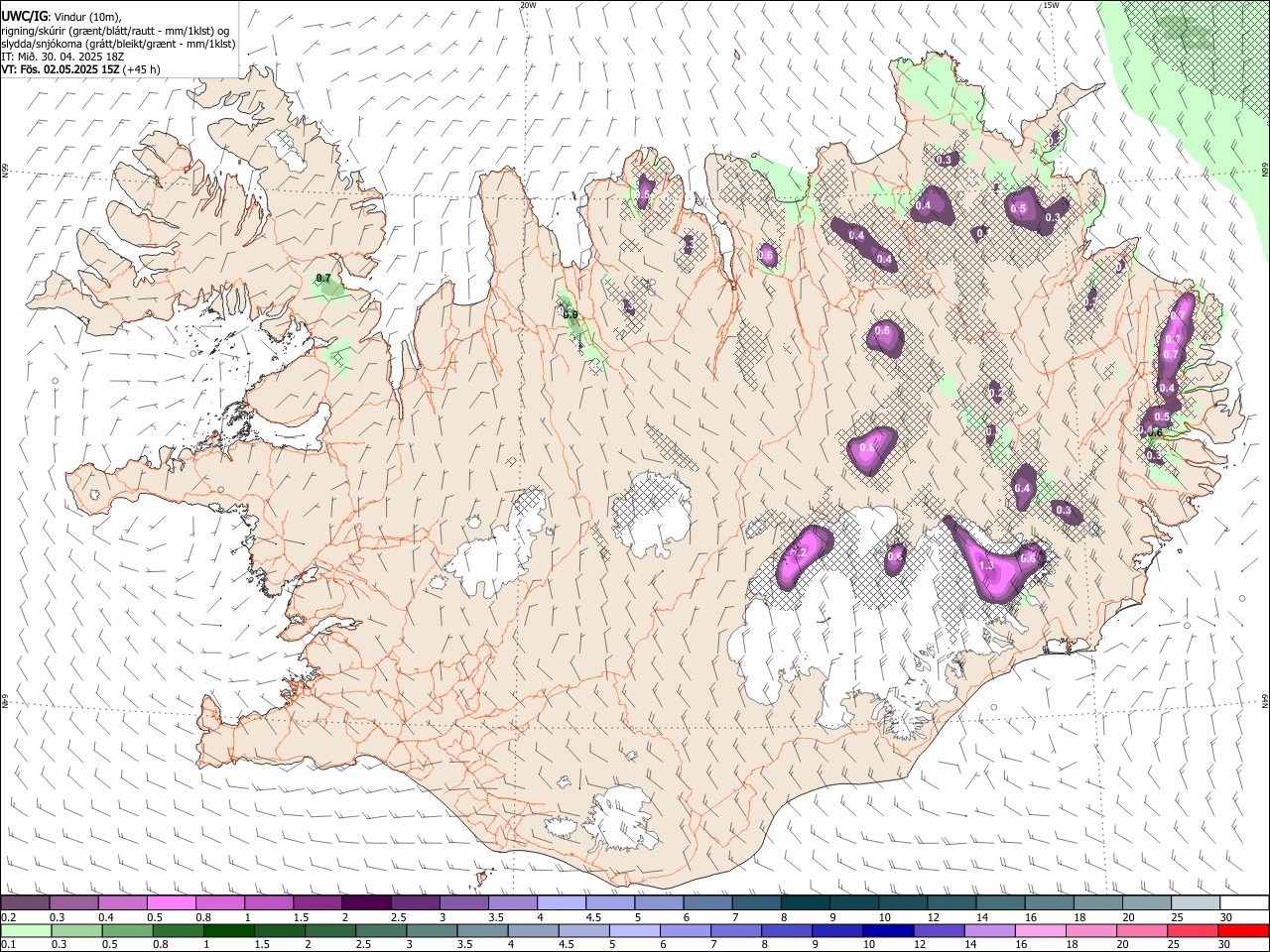Click the grey-green 3 swatch in bottom legend row

click(431, 930)
